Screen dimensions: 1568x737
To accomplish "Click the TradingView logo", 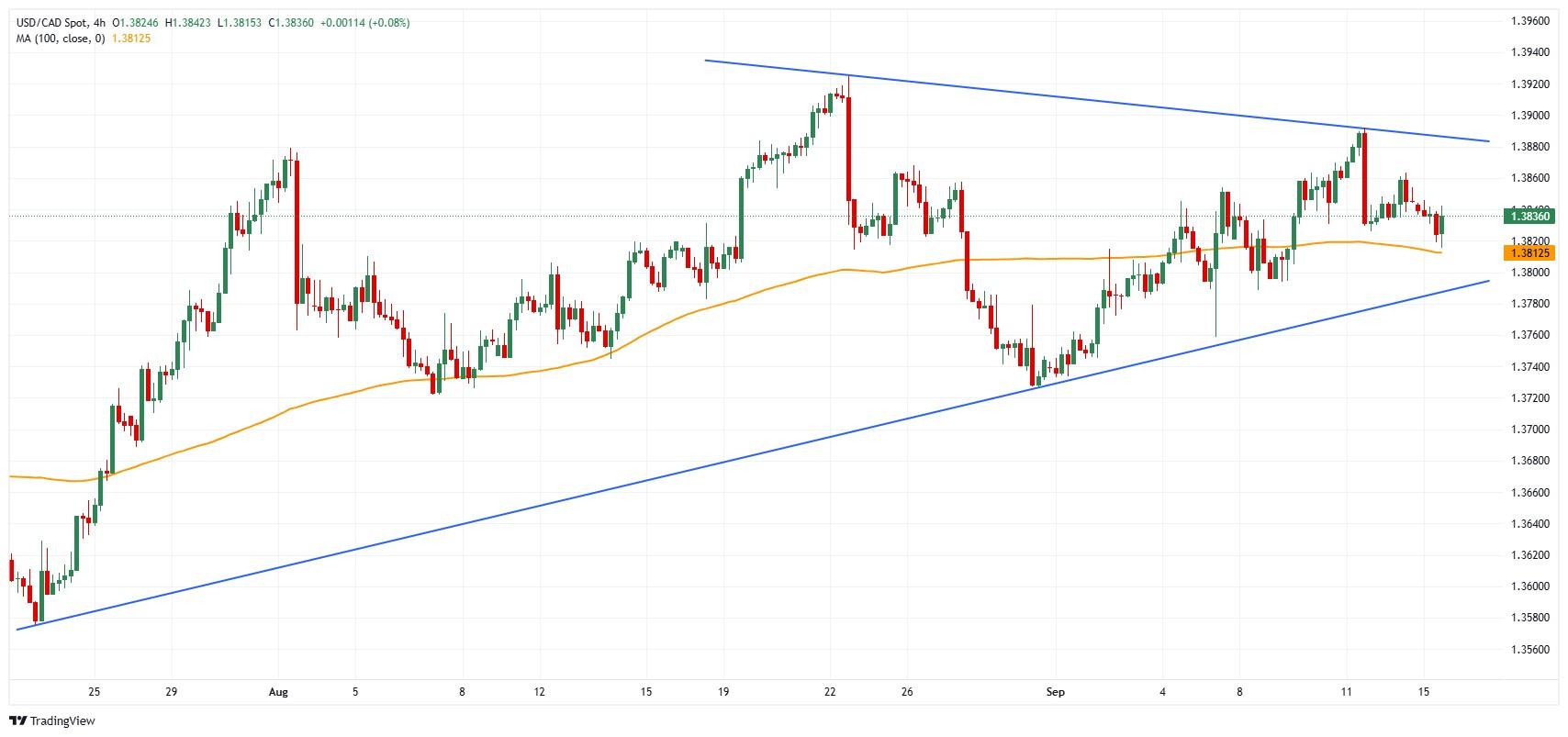I will click(52, 720).
